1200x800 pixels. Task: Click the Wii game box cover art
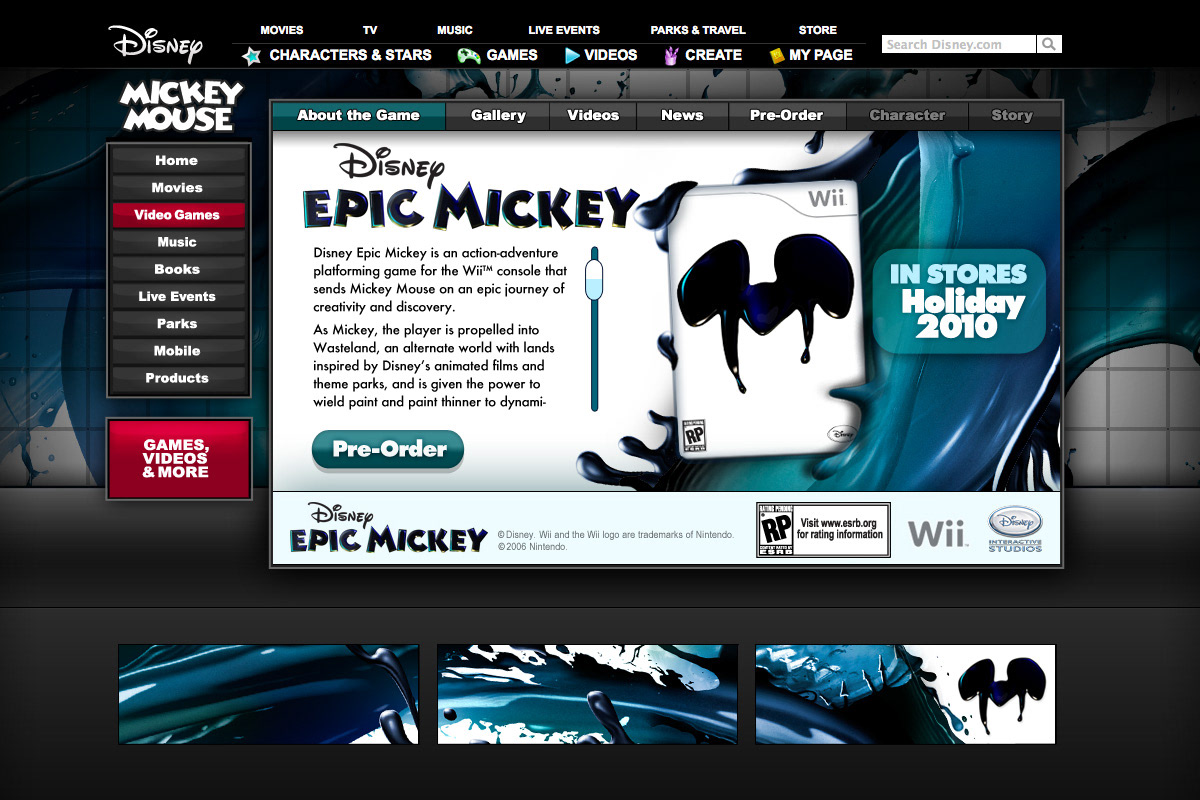(x=765, y=318)
